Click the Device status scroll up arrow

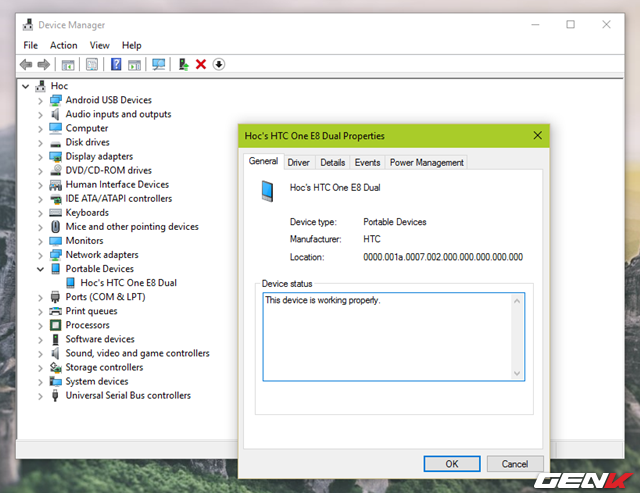coord(517,301)
